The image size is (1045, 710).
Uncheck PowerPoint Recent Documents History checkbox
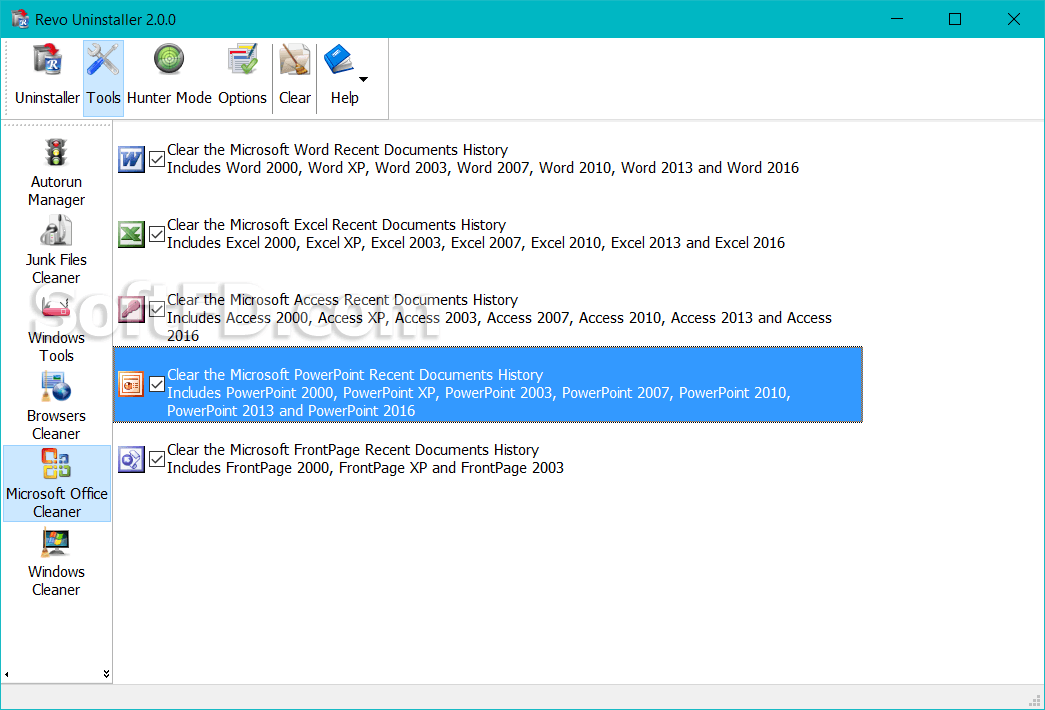pyautogui.click(x=157, y=385)
